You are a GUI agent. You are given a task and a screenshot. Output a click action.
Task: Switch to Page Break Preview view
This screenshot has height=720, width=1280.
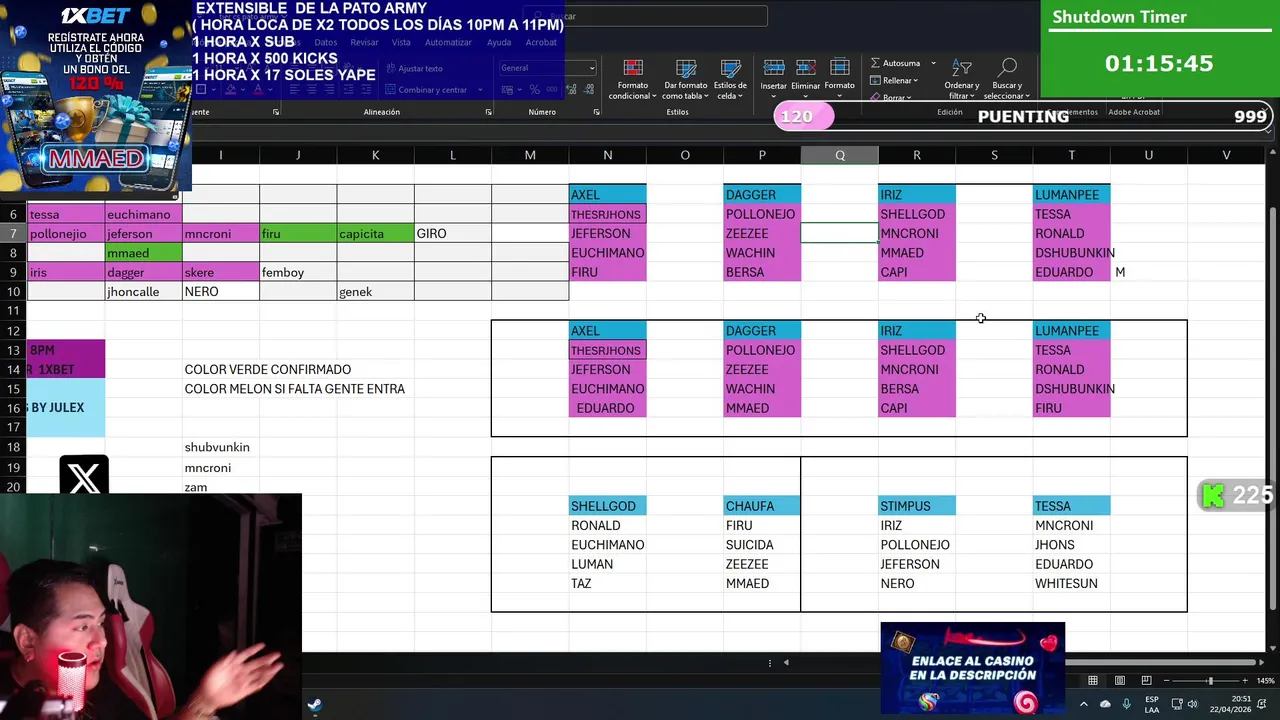[x=1146, y=681]
